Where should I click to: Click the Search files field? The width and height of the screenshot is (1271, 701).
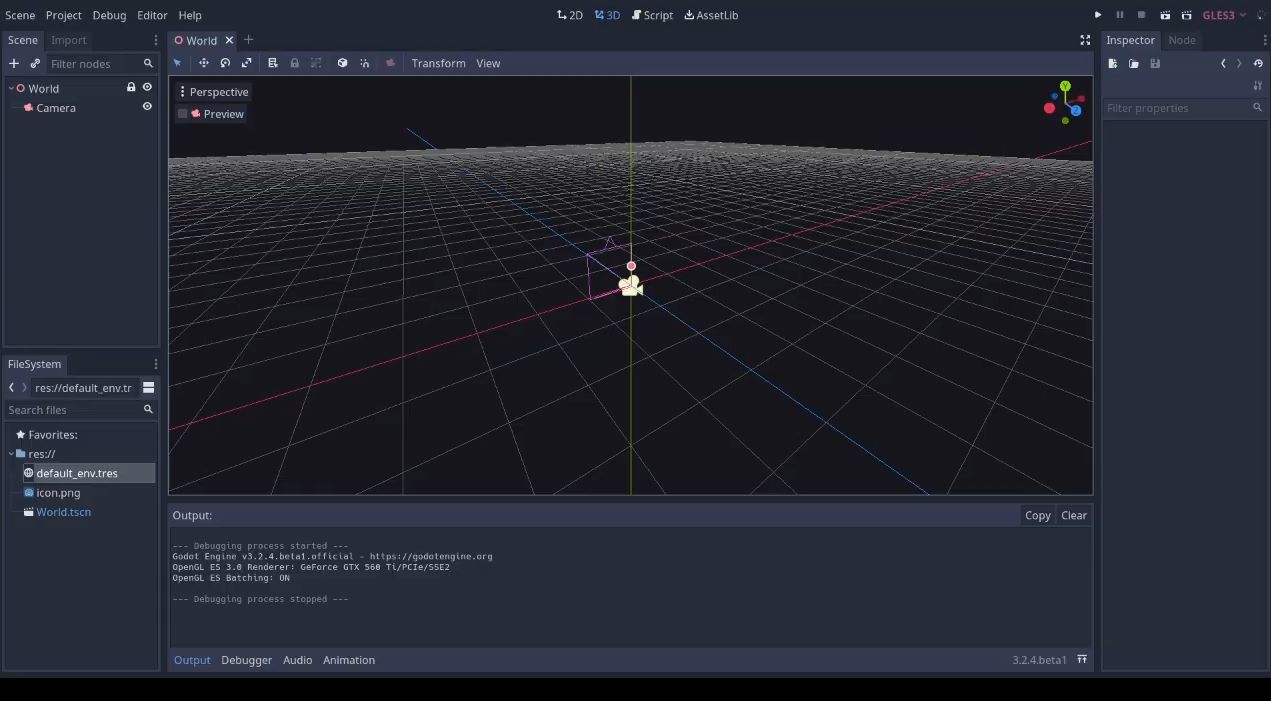coord(80,410)
